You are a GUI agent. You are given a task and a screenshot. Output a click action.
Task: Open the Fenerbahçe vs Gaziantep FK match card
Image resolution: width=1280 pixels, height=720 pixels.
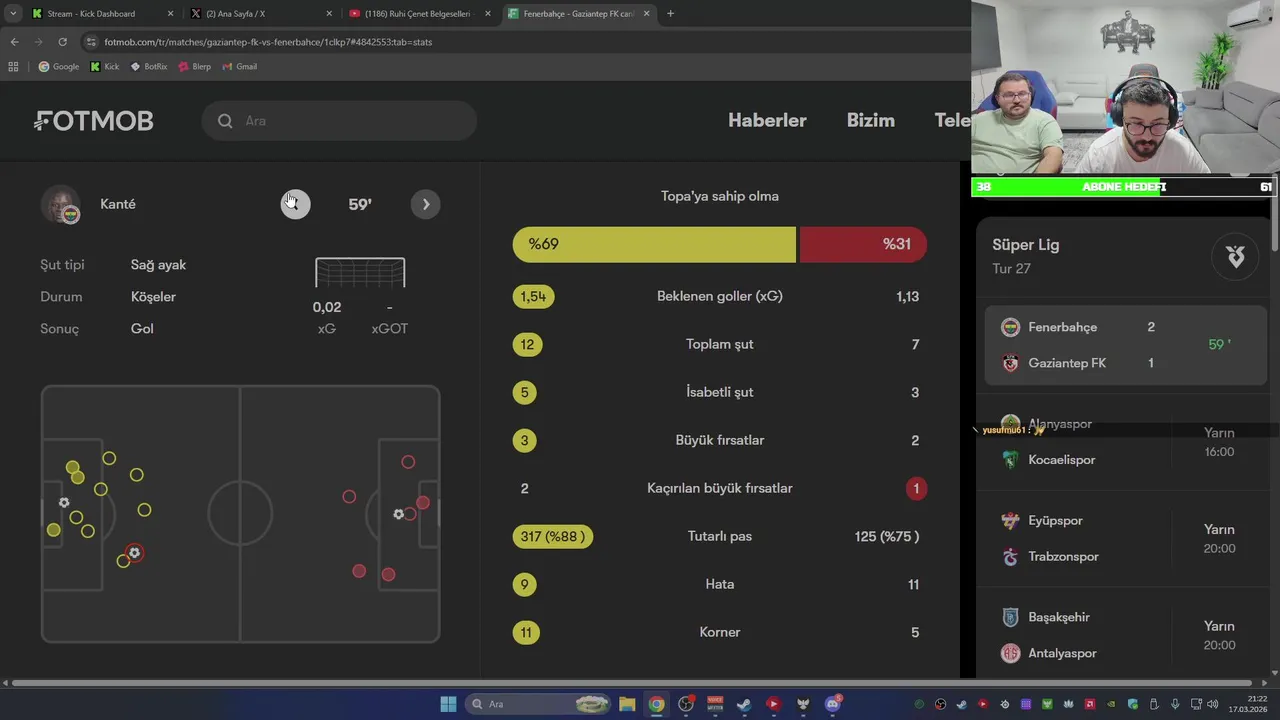(1126, 345)
